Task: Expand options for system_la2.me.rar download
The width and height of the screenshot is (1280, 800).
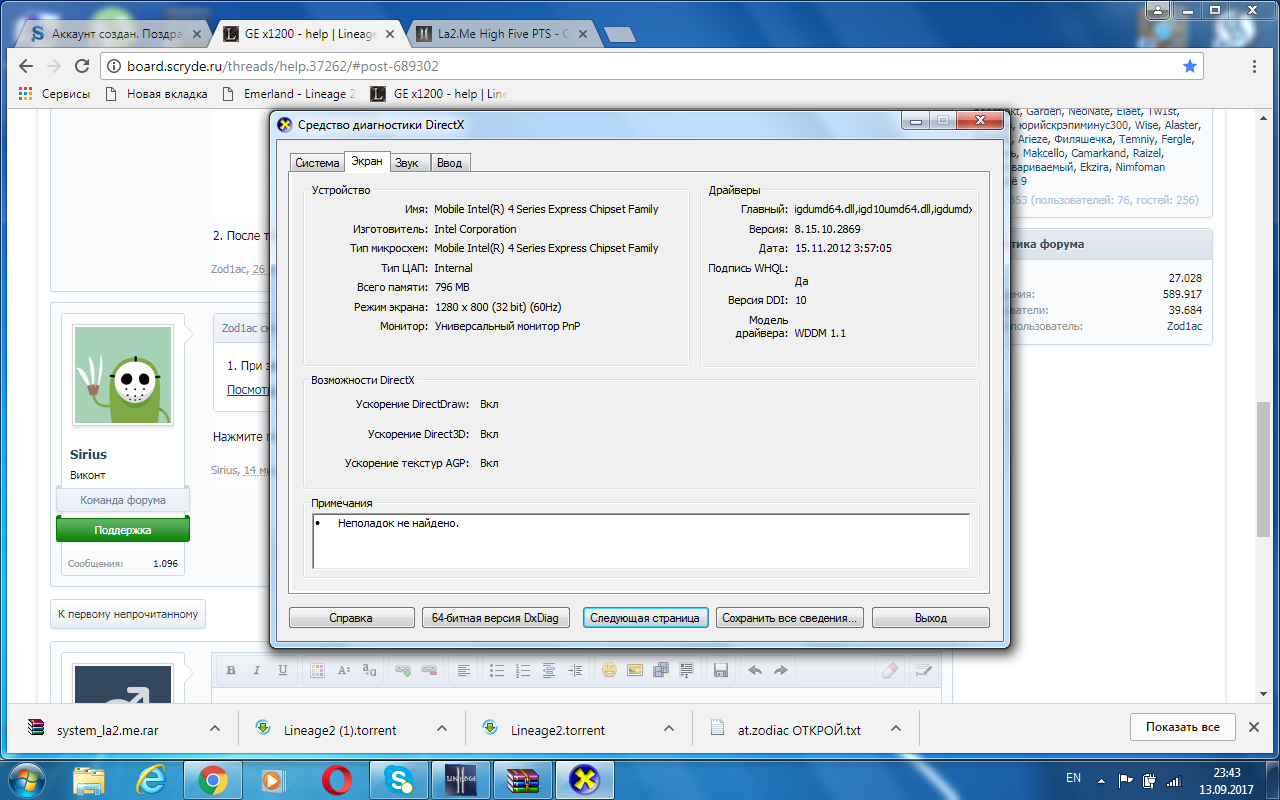Action: (214, 729)
